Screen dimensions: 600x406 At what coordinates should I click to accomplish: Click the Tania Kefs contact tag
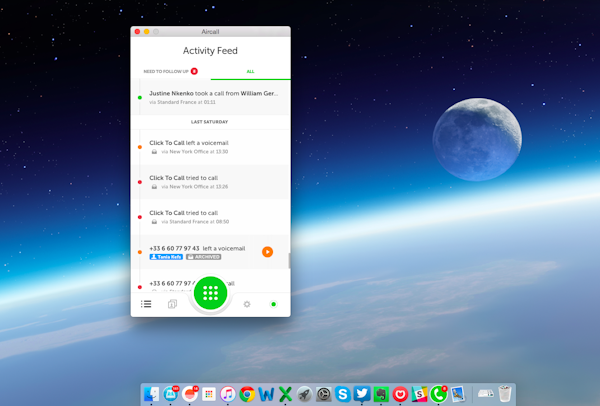click(x=166, y=257)
